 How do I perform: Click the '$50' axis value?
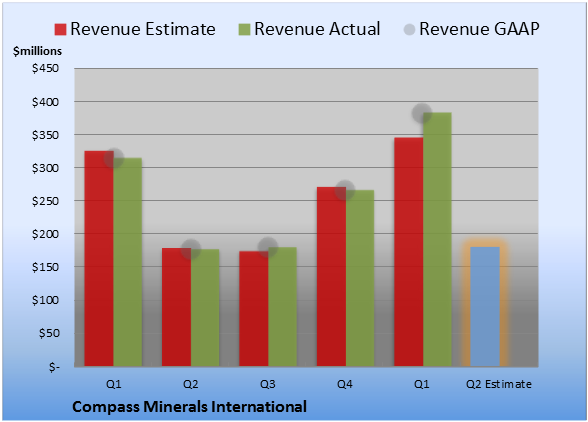pos(49,333)
